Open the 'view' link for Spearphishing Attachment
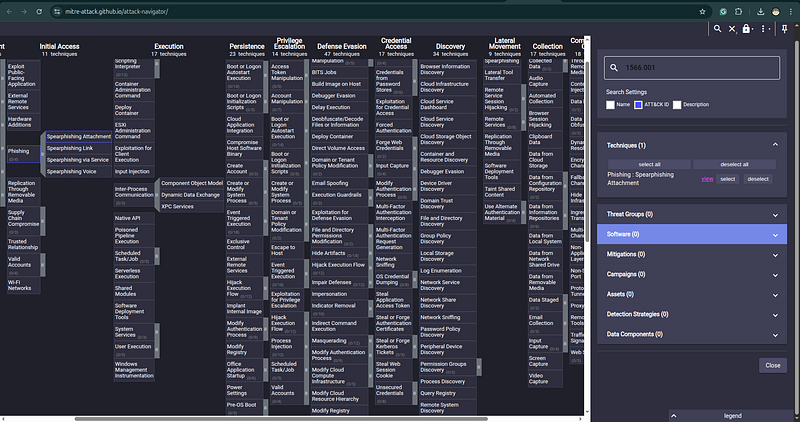This screenshot has width=800, height=422. 707,179
